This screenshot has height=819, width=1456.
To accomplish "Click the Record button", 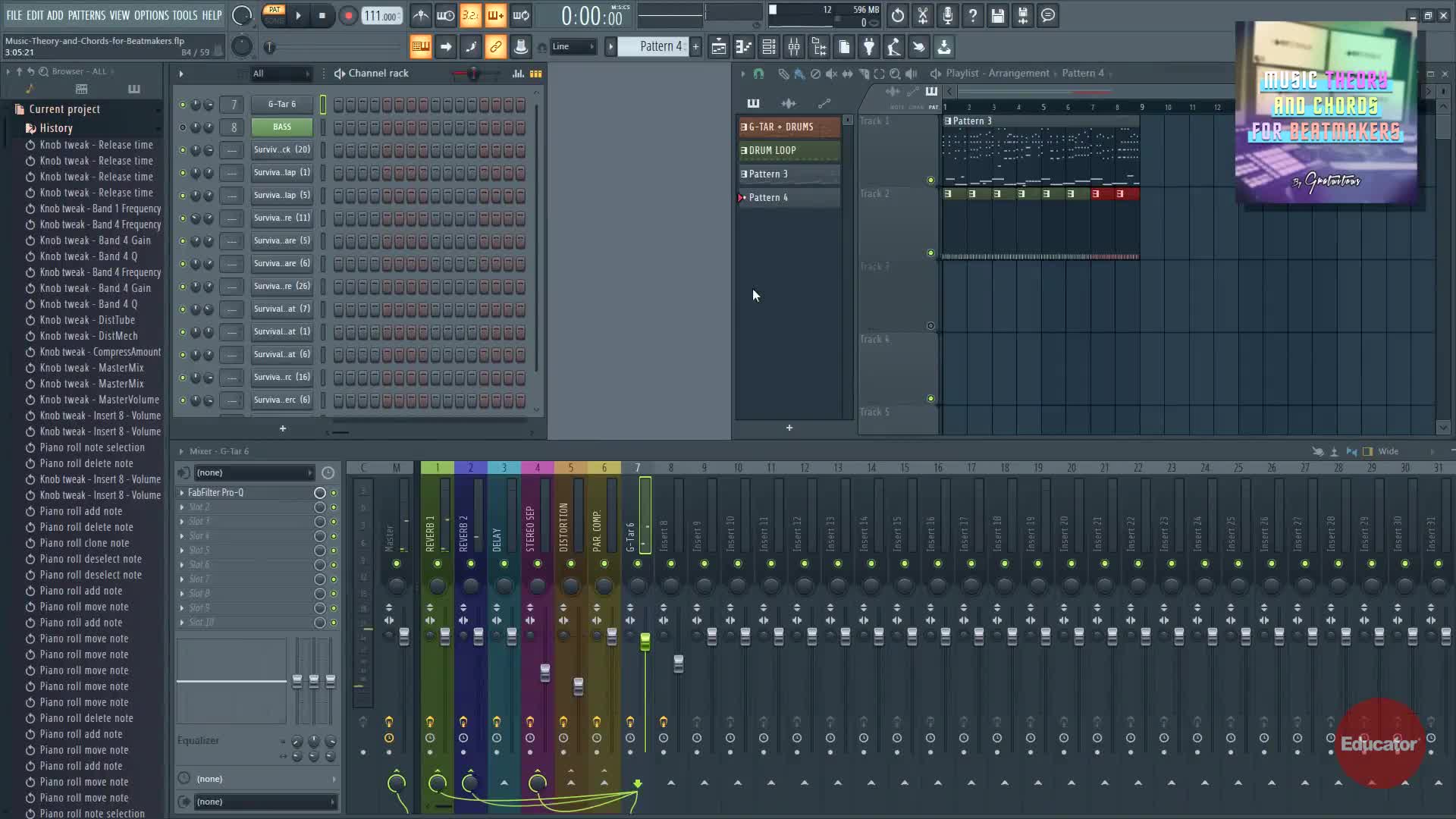I will (x=348, y=16).
